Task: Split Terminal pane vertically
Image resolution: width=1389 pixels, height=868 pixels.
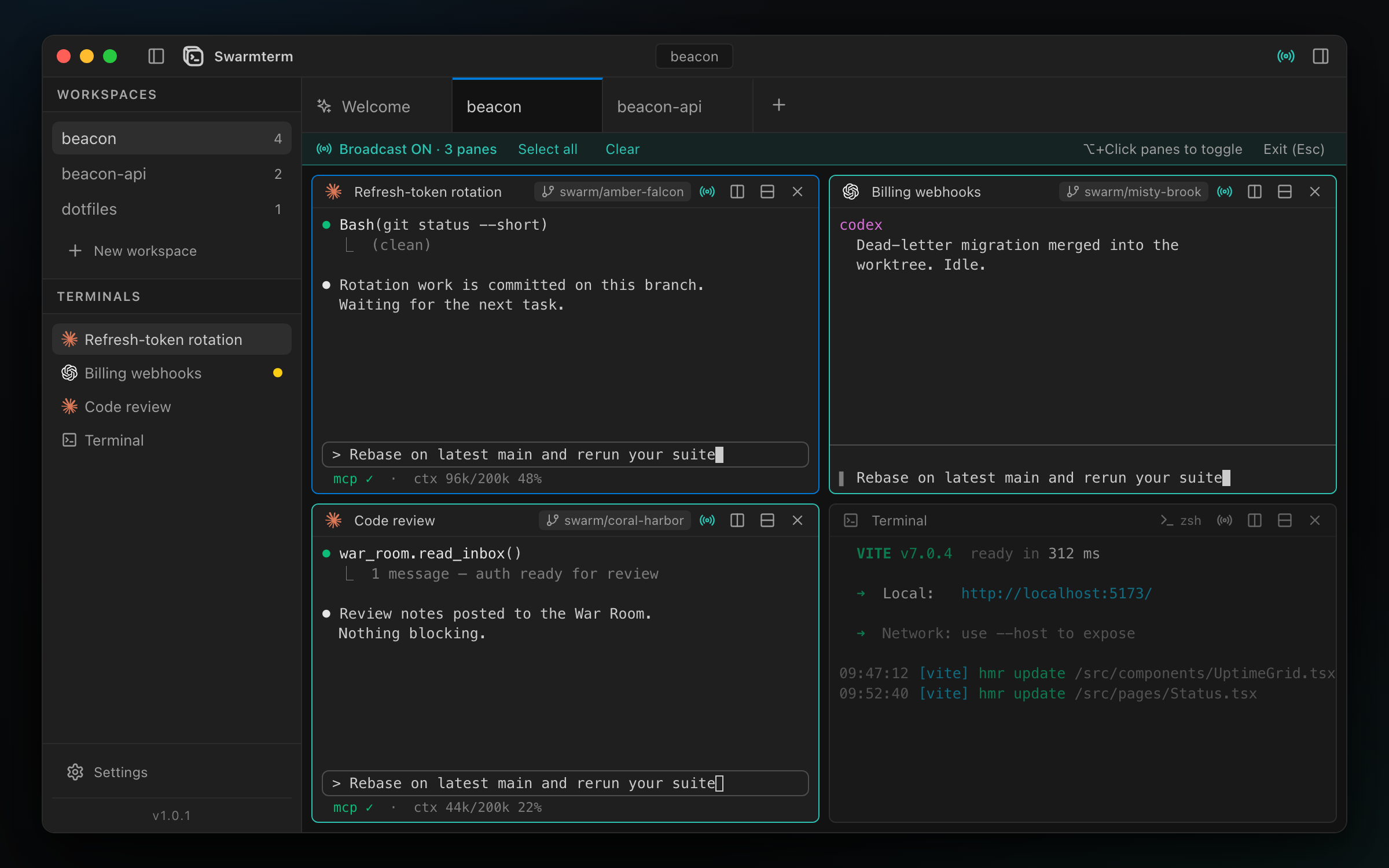Action: [1255, 520]
